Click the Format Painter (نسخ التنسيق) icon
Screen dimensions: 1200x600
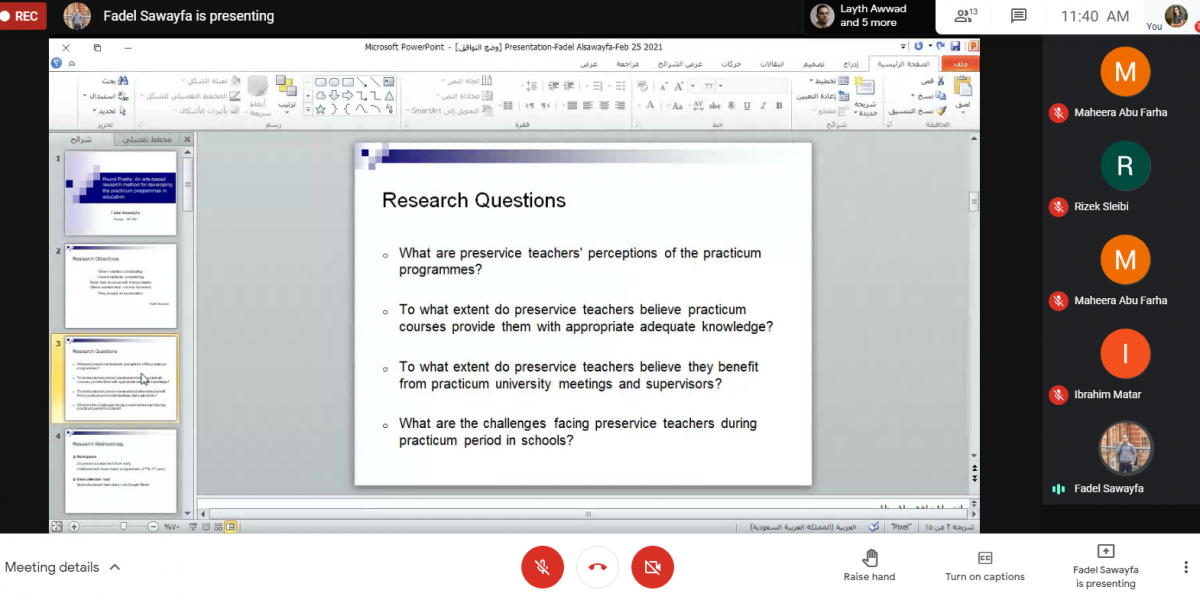(x=941, y=111)
